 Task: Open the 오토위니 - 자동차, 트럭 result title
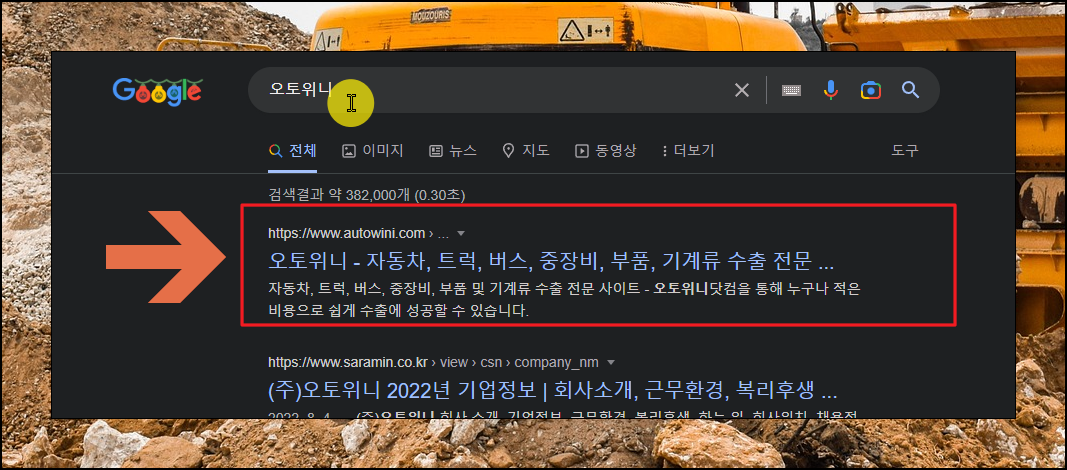[551, 262]
